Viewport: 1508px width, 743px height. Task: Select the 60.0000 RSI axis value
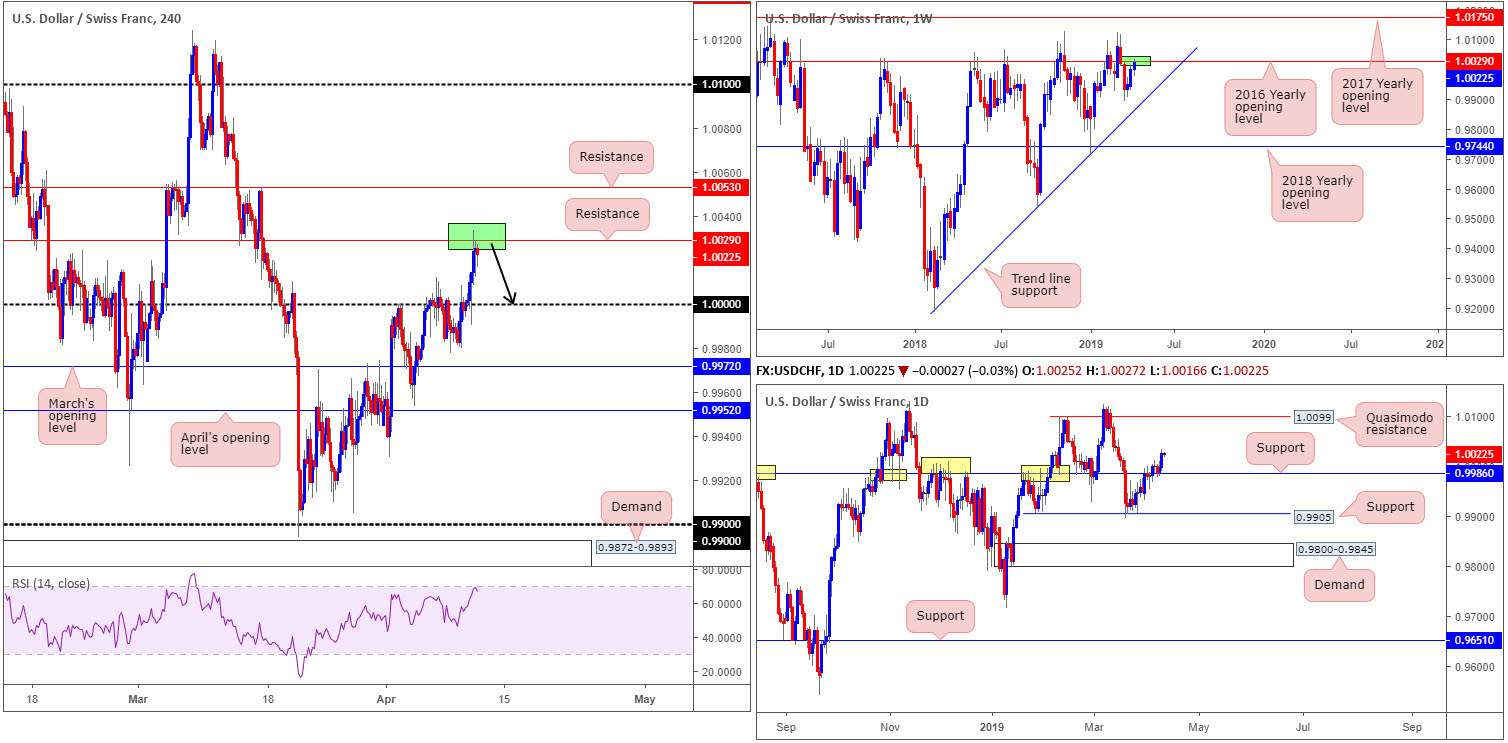pos(720,604)
